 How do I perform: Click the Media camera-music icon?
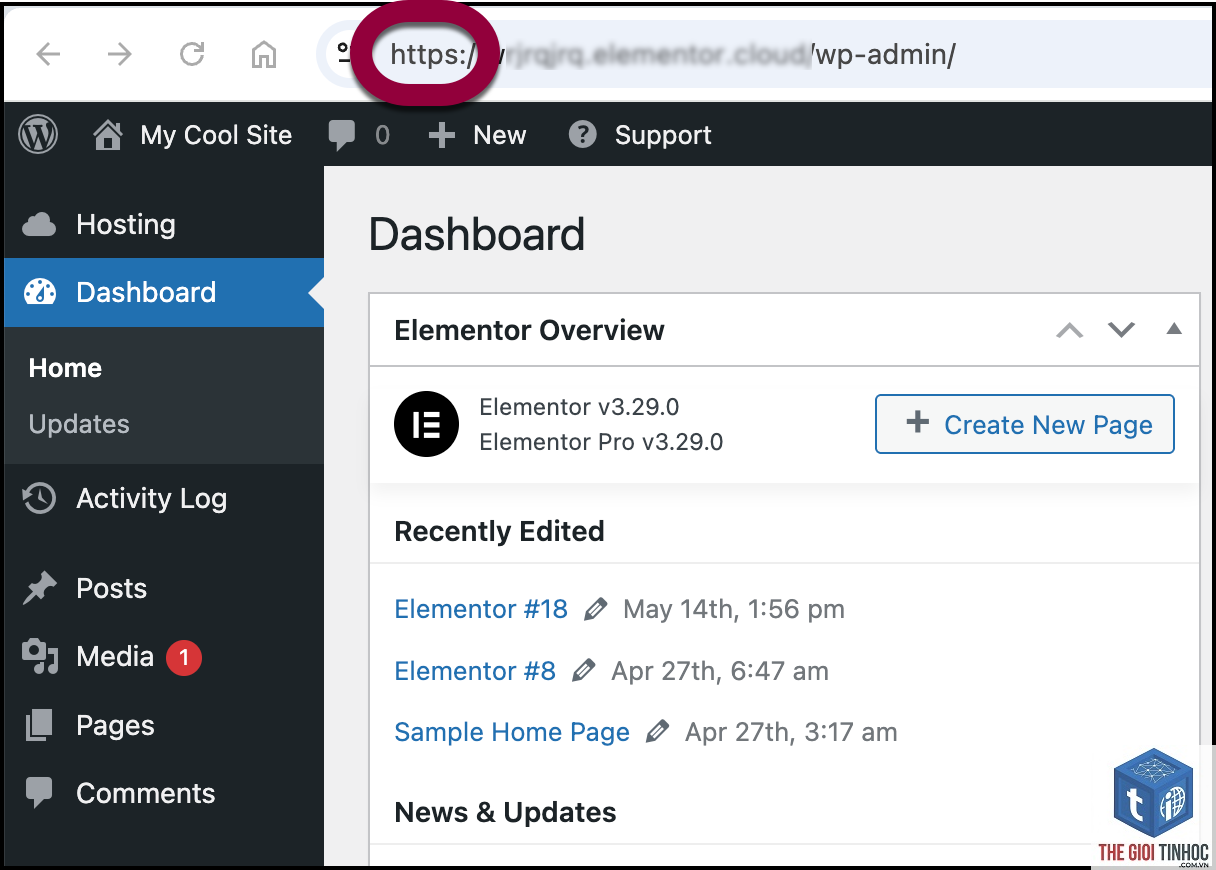[x=40, y=657]
